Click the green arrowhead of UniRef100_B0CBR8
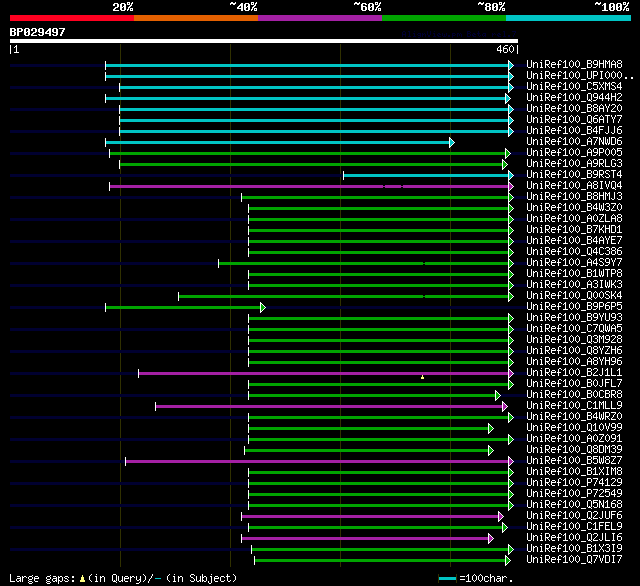 click(x=498, y=395)
